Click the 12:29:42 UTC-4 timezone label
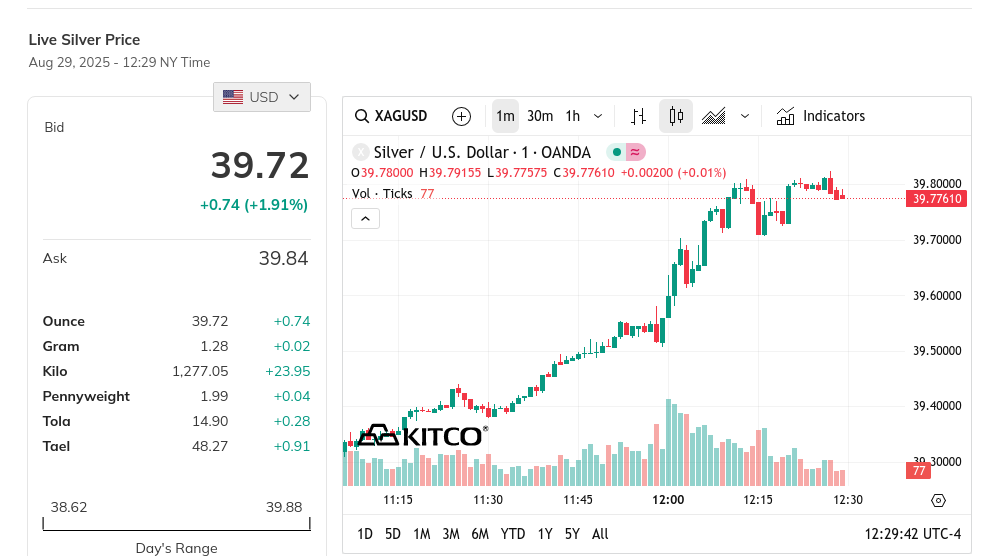 pyautogui.click(x=912, y=534)
